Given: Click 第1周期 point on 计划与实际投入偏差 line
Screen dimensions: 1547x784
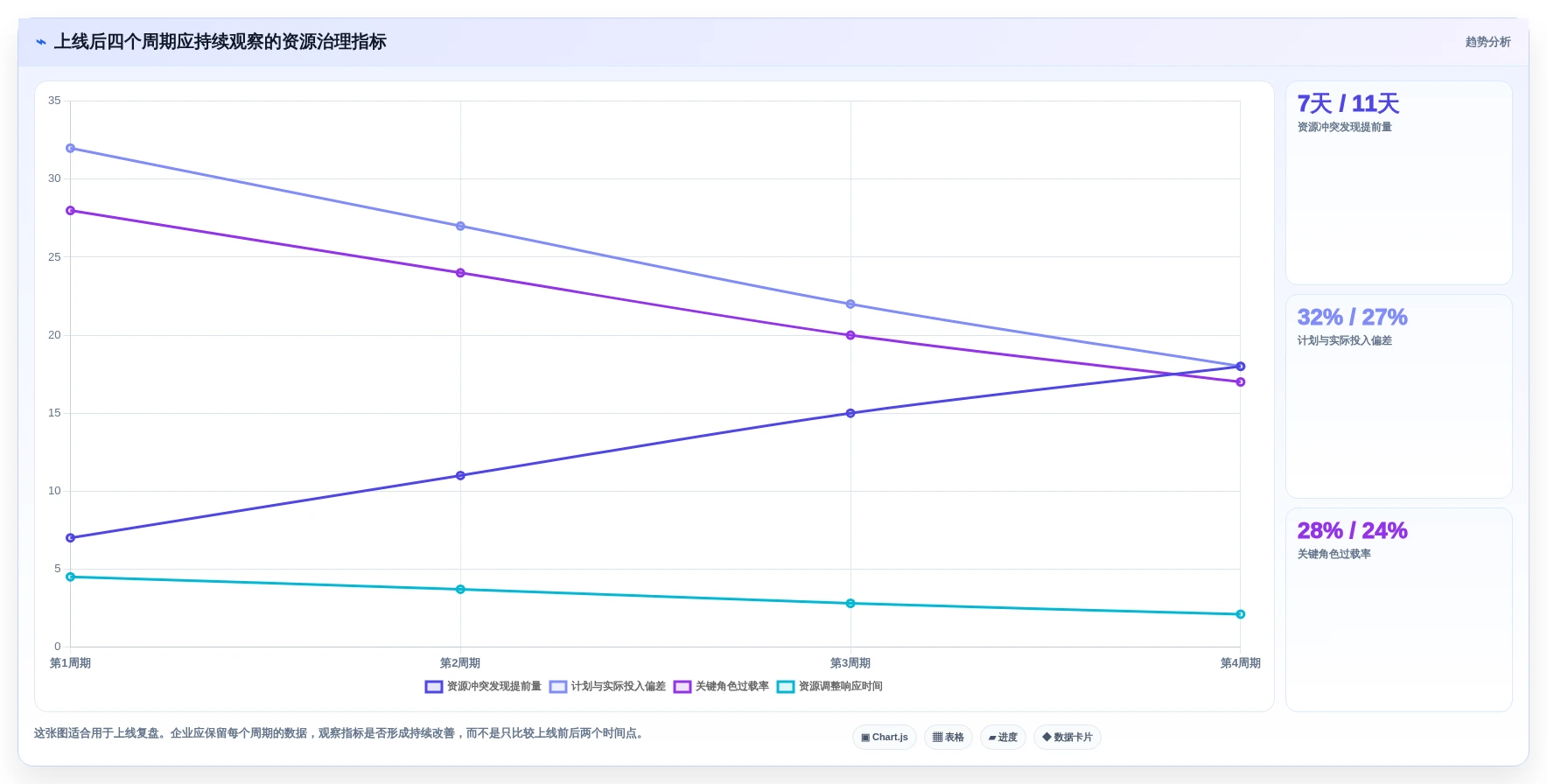Looking at the screenshot, I should tap(71, 148).
